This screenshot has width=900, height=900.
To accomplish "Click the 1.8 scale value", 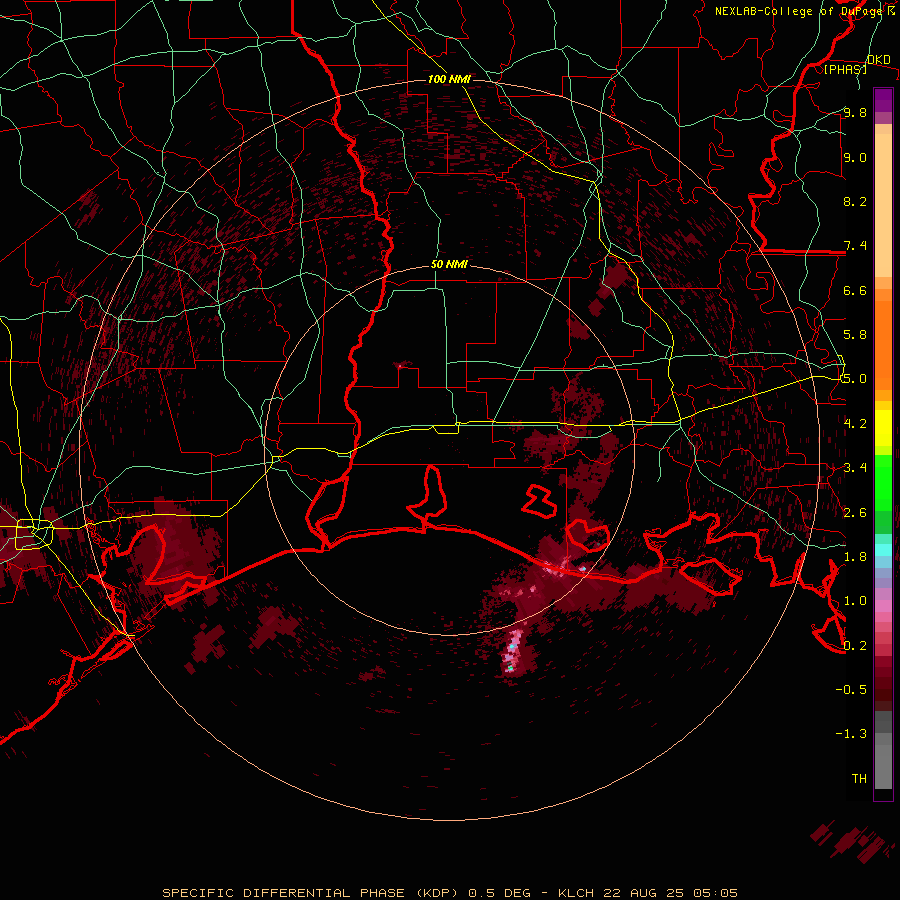I will 855,557.
